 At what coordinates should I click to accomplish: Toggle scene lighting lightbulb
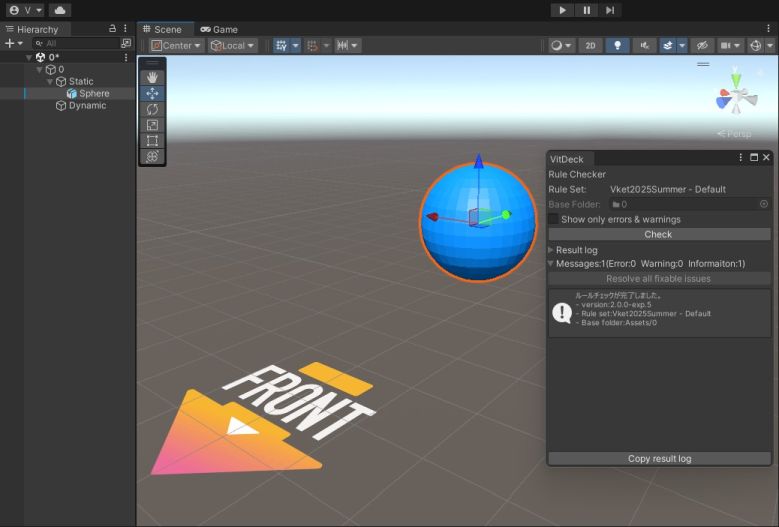pyautogui.click(x=617, y=46)
